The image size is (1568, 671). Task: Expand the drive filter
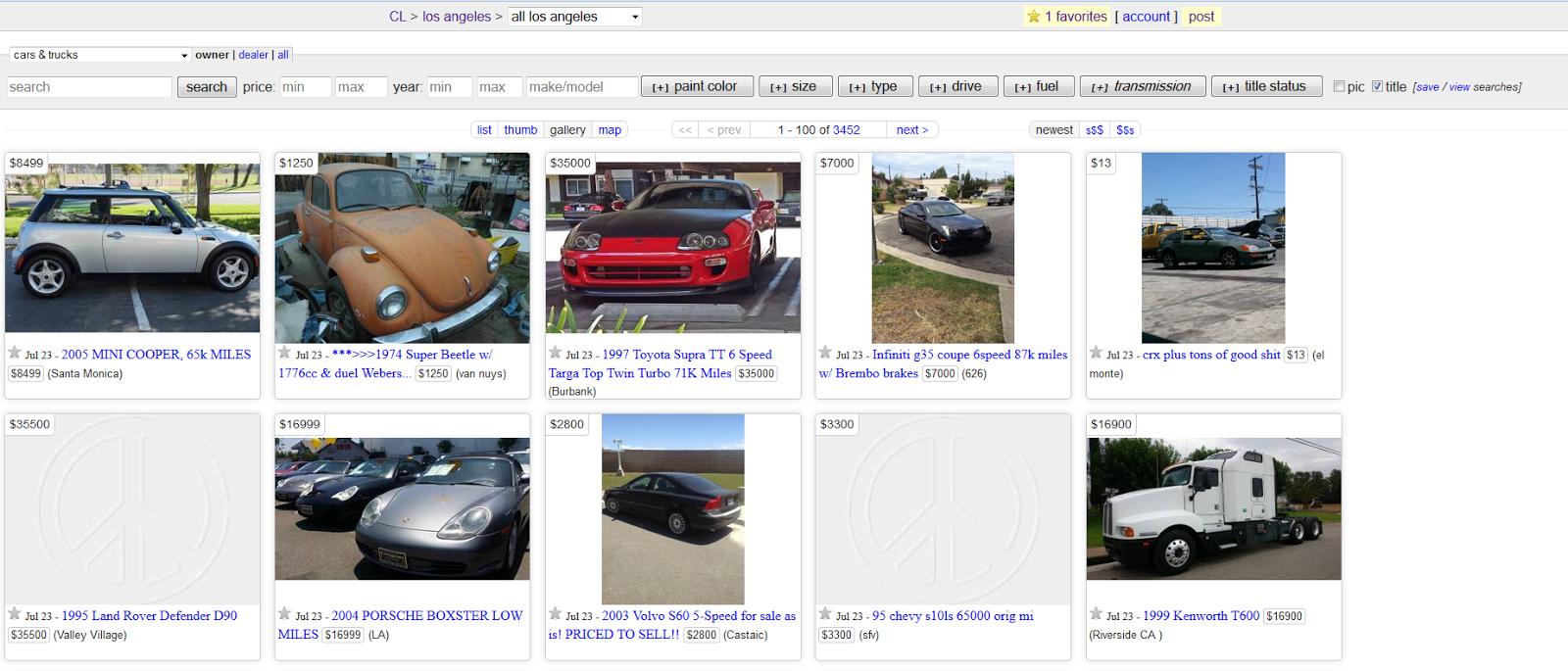[x=956, y=86]
